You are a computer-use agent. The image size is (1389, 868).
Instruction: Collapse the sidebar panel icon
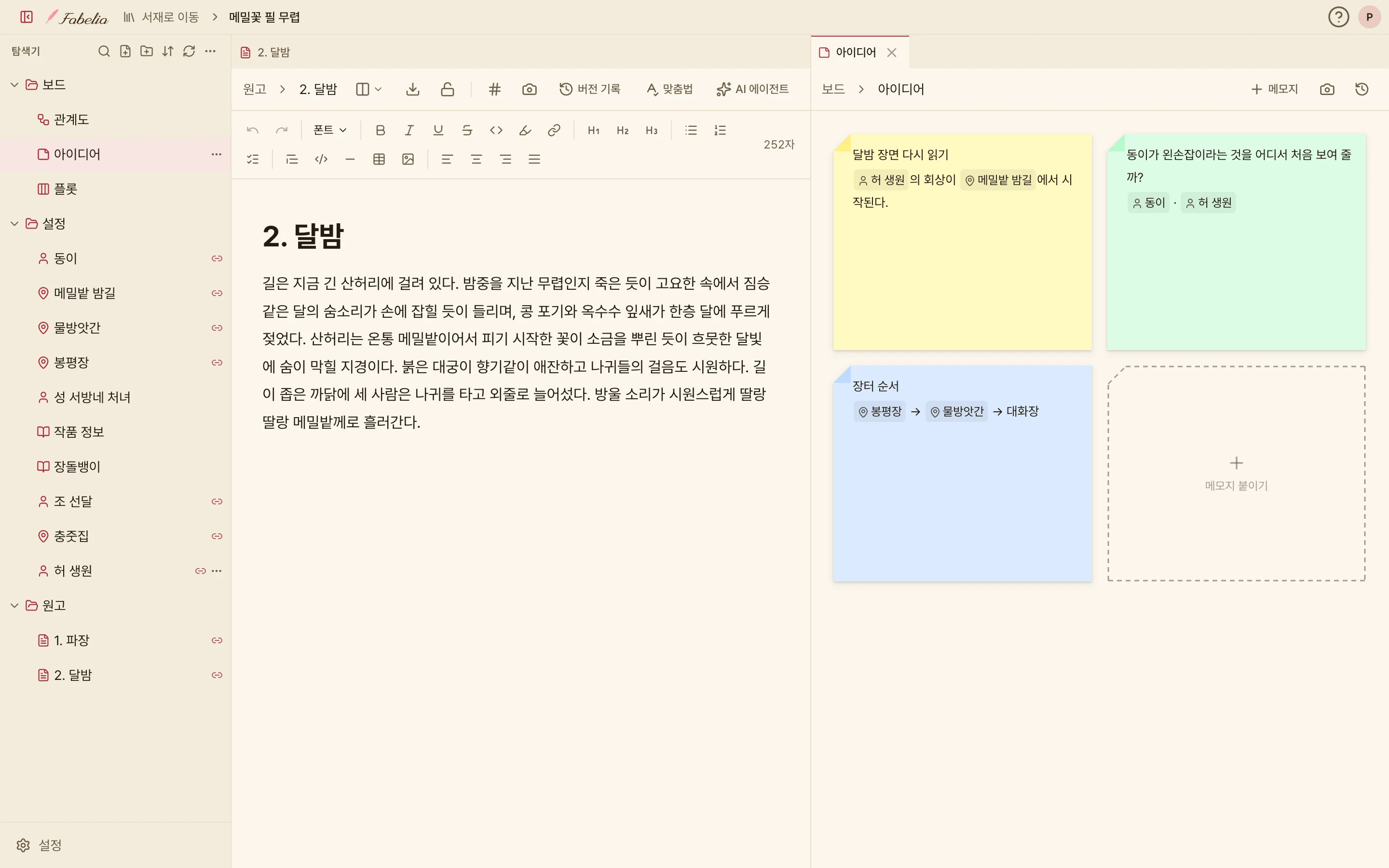pos(27,17)
